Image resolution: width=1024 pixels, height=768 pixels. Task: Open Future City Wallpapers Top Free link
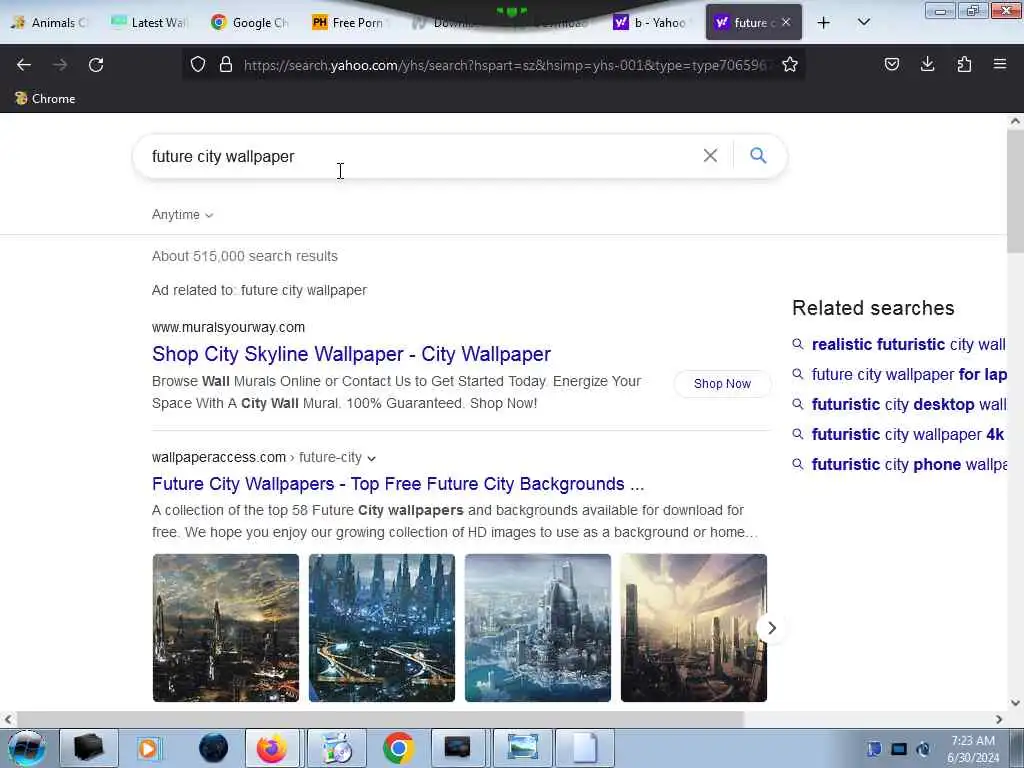point(398,484)
